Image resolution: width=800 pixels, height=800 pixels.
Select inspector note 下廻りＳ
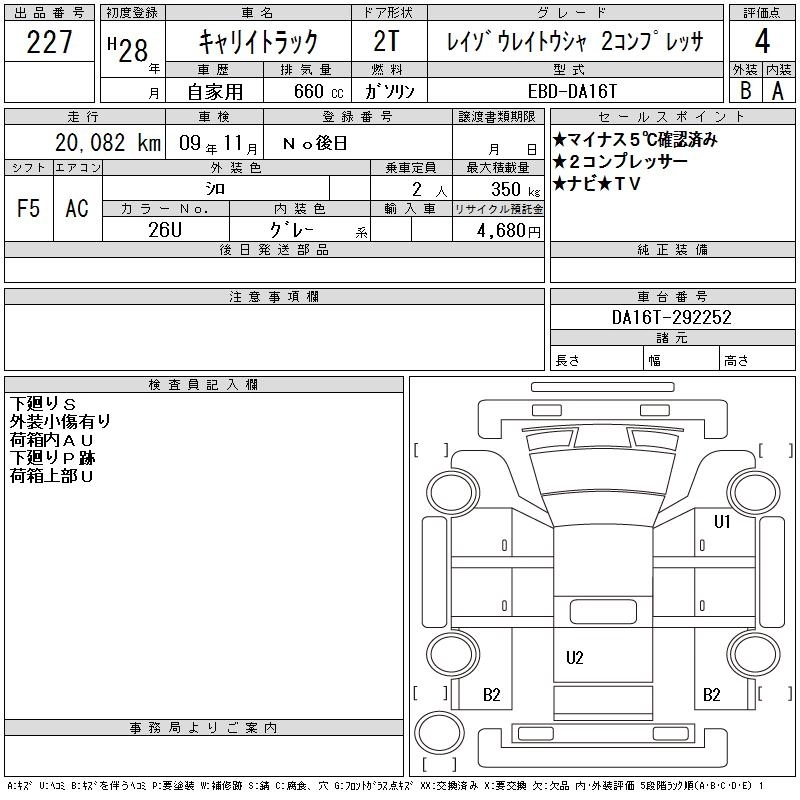tap(43, 404)
